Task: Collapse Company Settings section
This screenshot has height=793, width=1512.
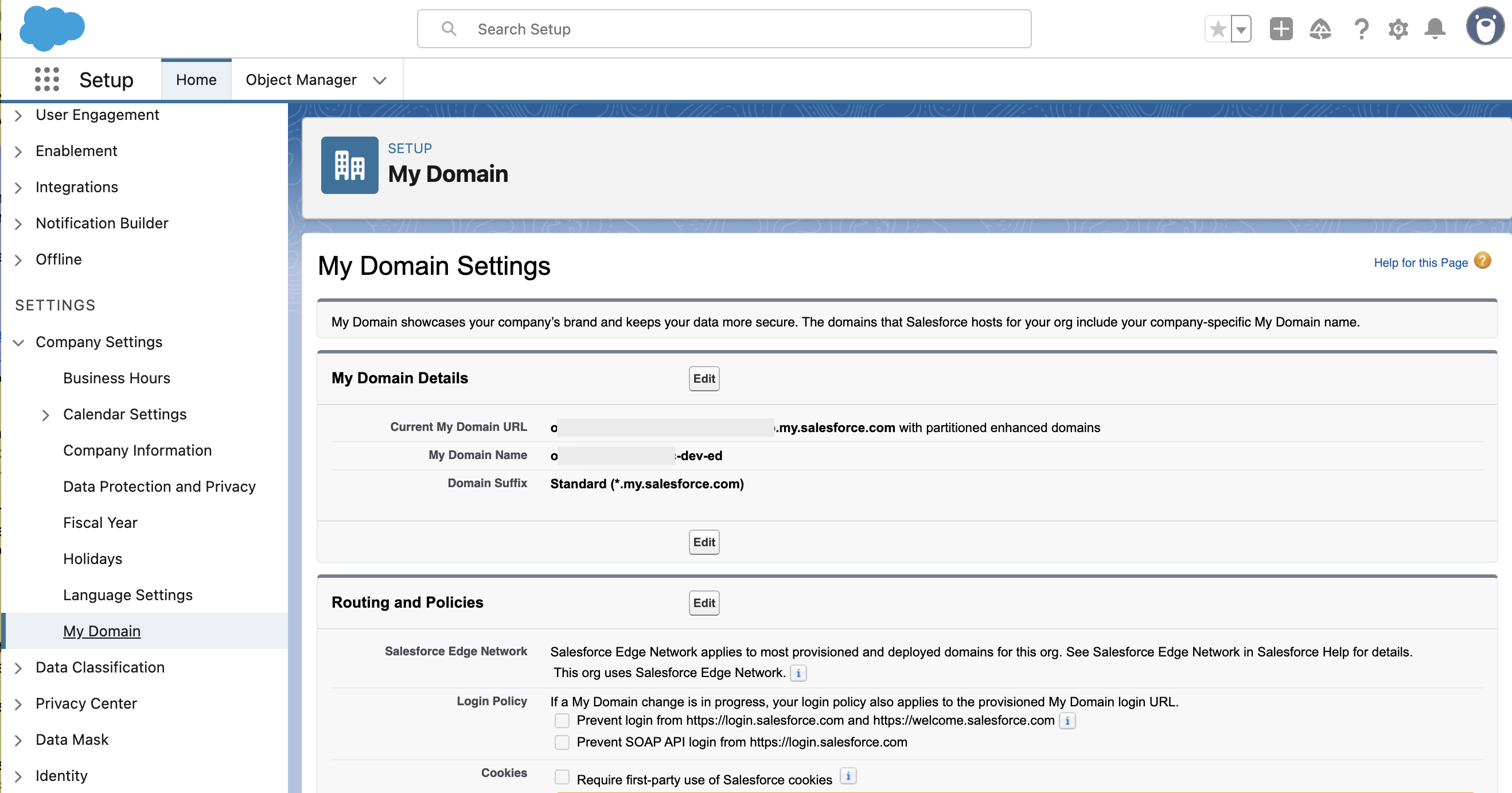Action: click(18, 342)
